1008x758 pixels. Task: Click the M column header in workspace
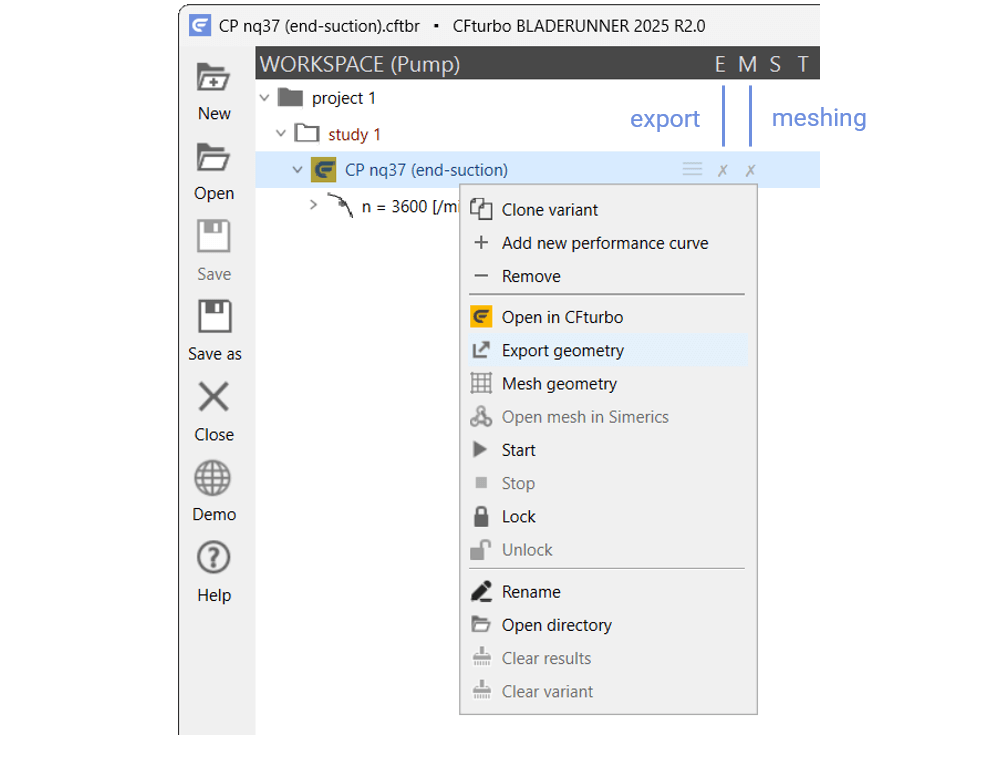click(x=747, y=64)
